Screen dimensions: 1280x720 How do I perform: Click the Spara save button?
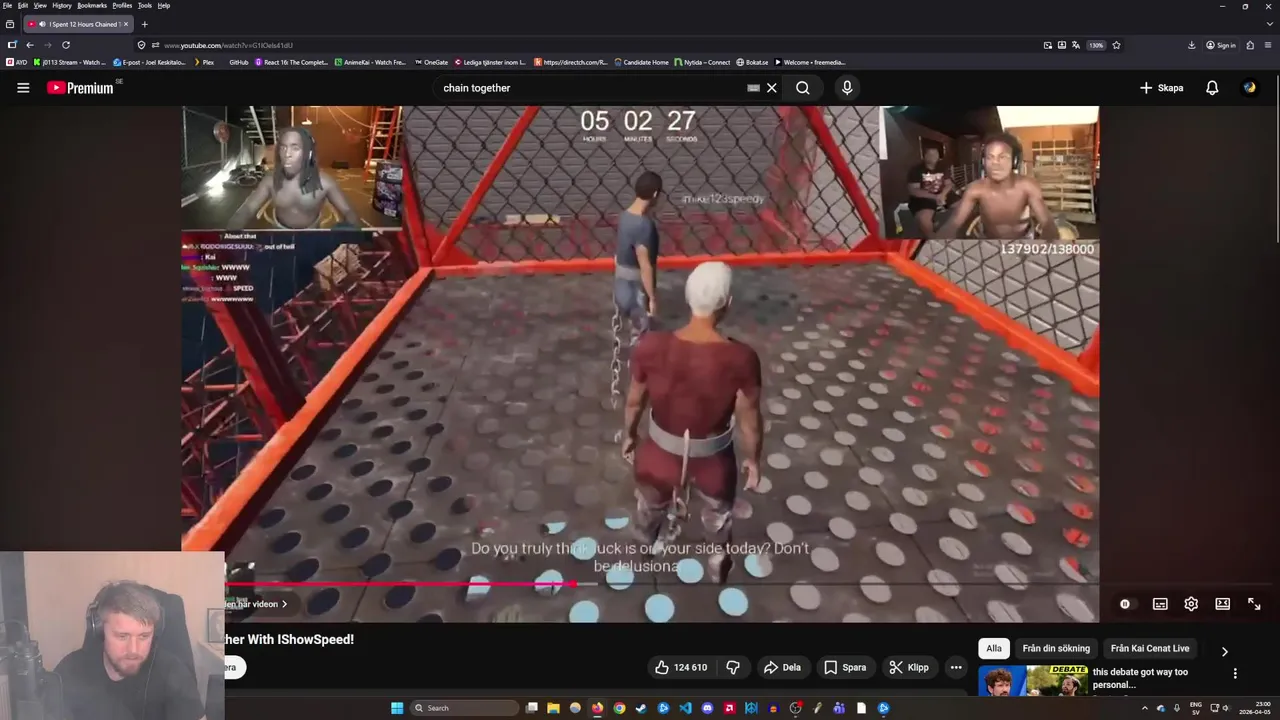point(845,667)
